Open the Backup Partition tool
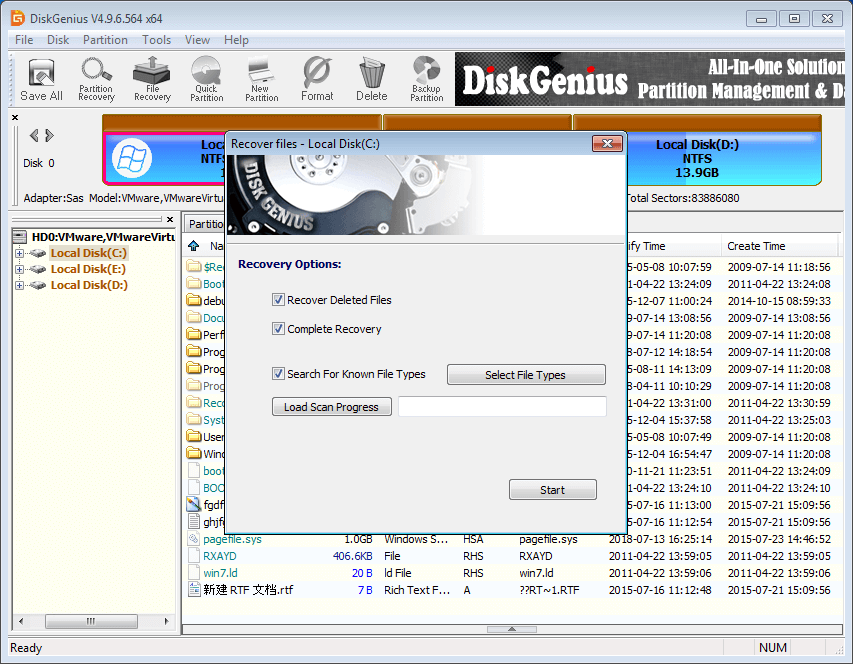Viewport: 853px width, 664px height. tap(426, 79)
